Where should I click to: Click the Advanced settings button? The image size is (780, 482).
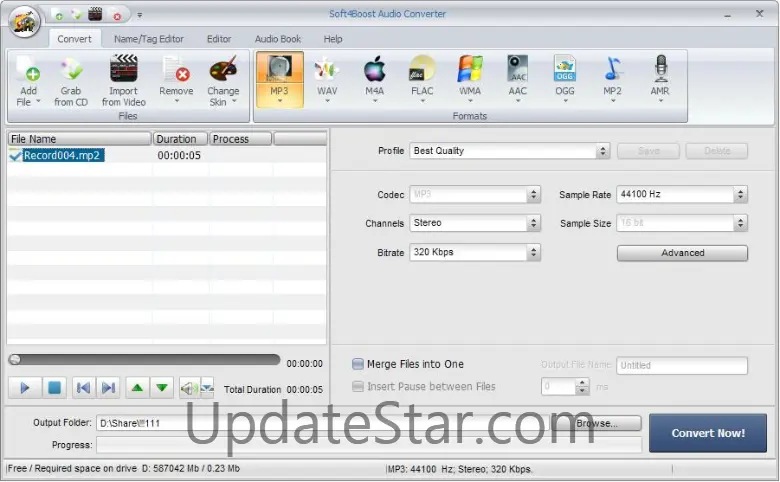tap(682, 253)
